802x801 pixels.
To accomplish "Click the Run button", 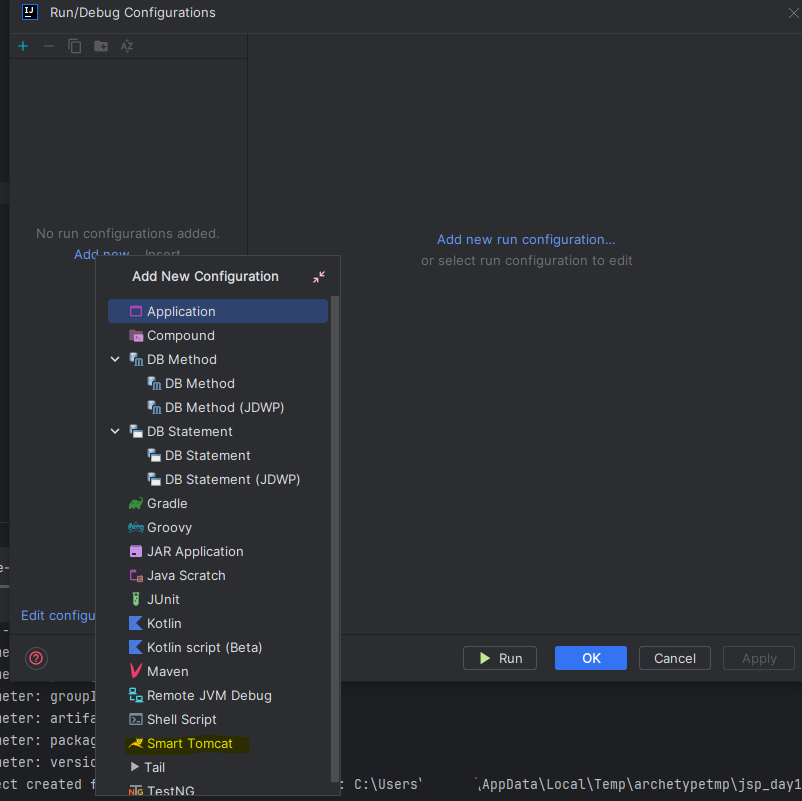I will (500, 658).
